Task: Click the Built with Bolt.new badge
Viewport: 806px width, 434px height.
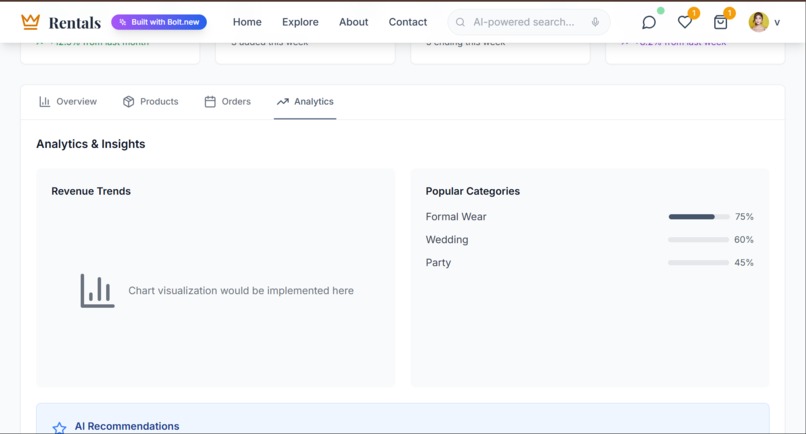Action: [159, 22]
